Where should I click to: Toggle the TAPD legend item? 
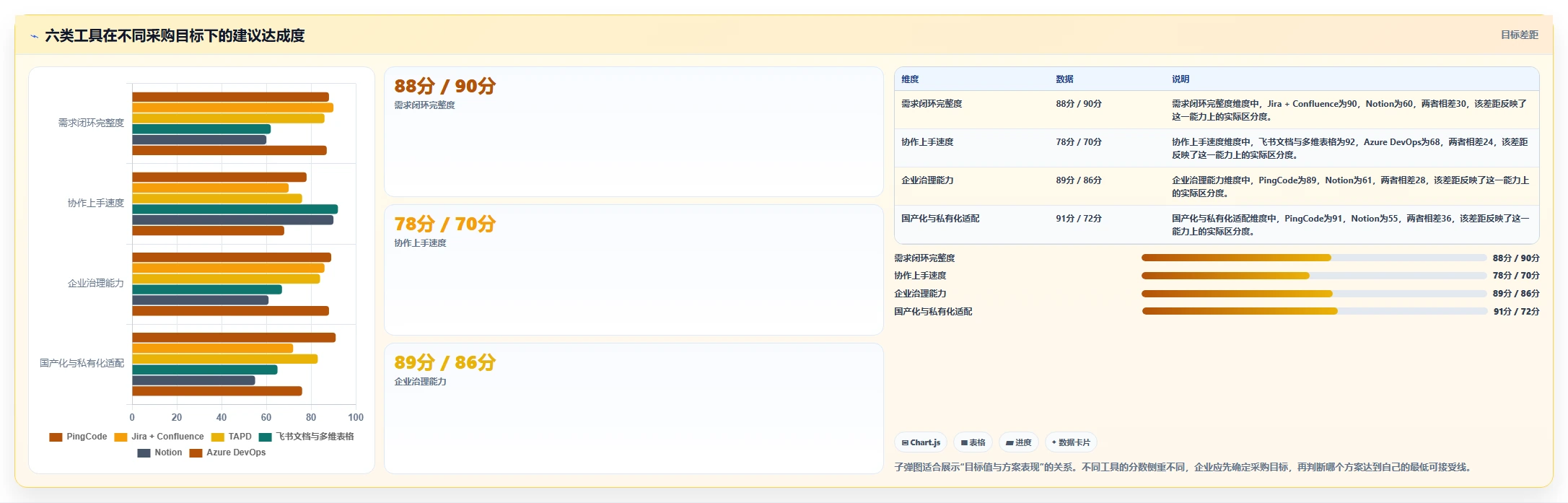(231, 437)
